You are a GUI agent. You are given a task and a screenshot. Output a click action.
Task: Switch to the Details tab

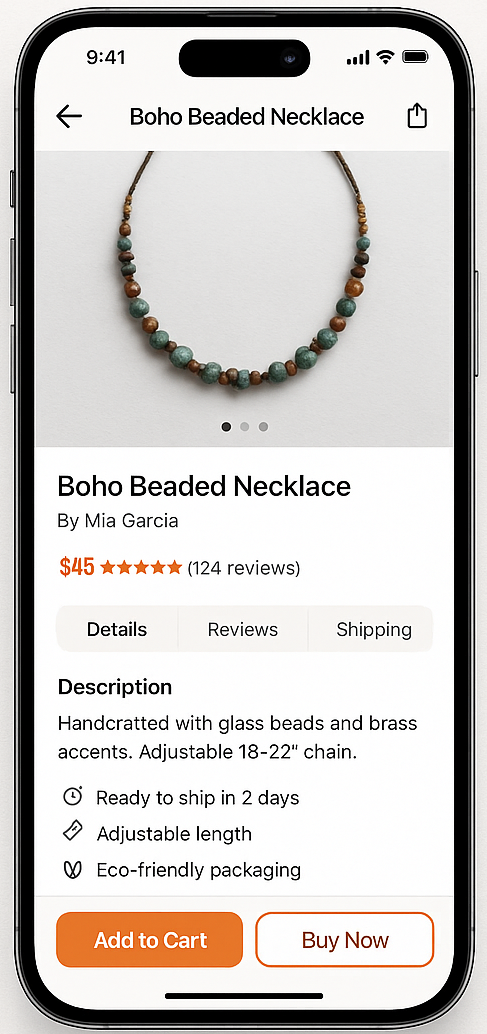(x=117, y=629)
